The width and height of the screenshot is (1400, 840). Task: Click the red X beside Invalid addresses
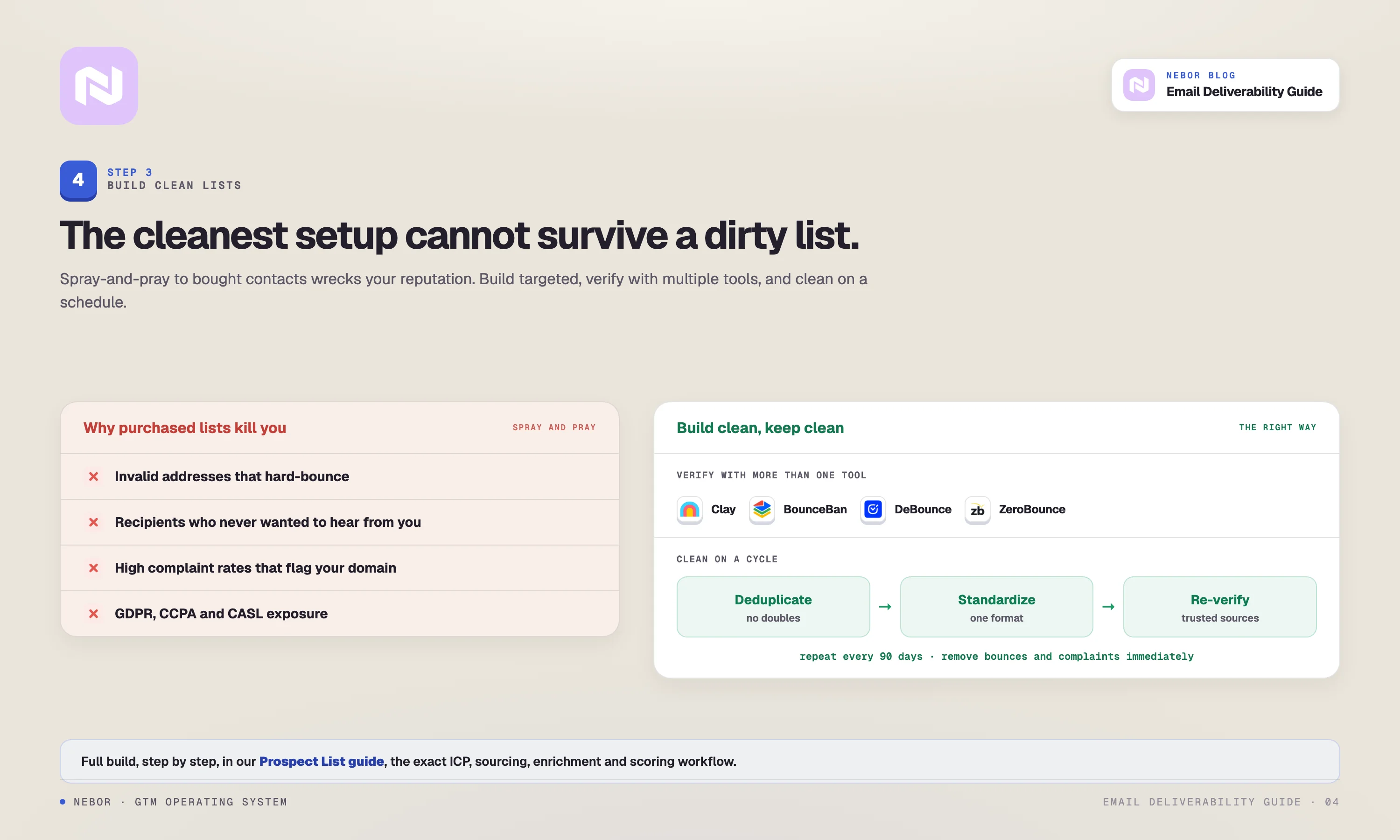[93, 476]
